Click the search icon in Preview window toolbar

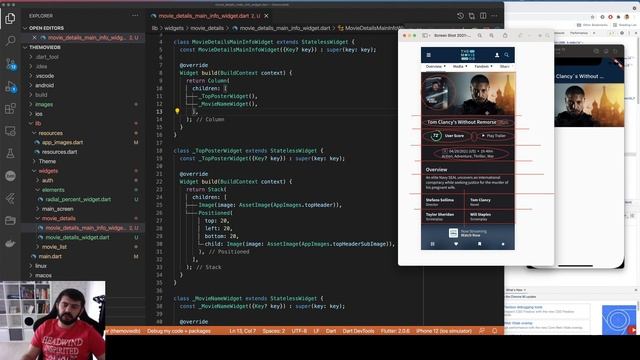coord(548,36)
